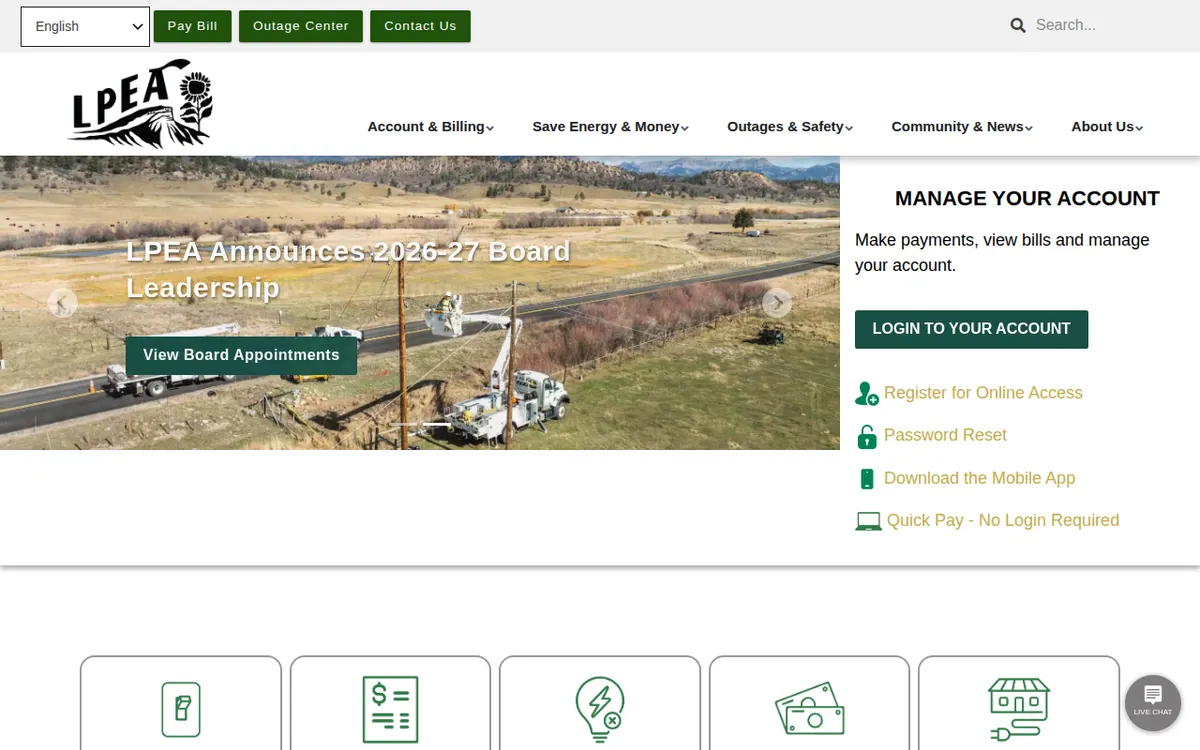Click View Board Appointments button

(x=241, y=355)
